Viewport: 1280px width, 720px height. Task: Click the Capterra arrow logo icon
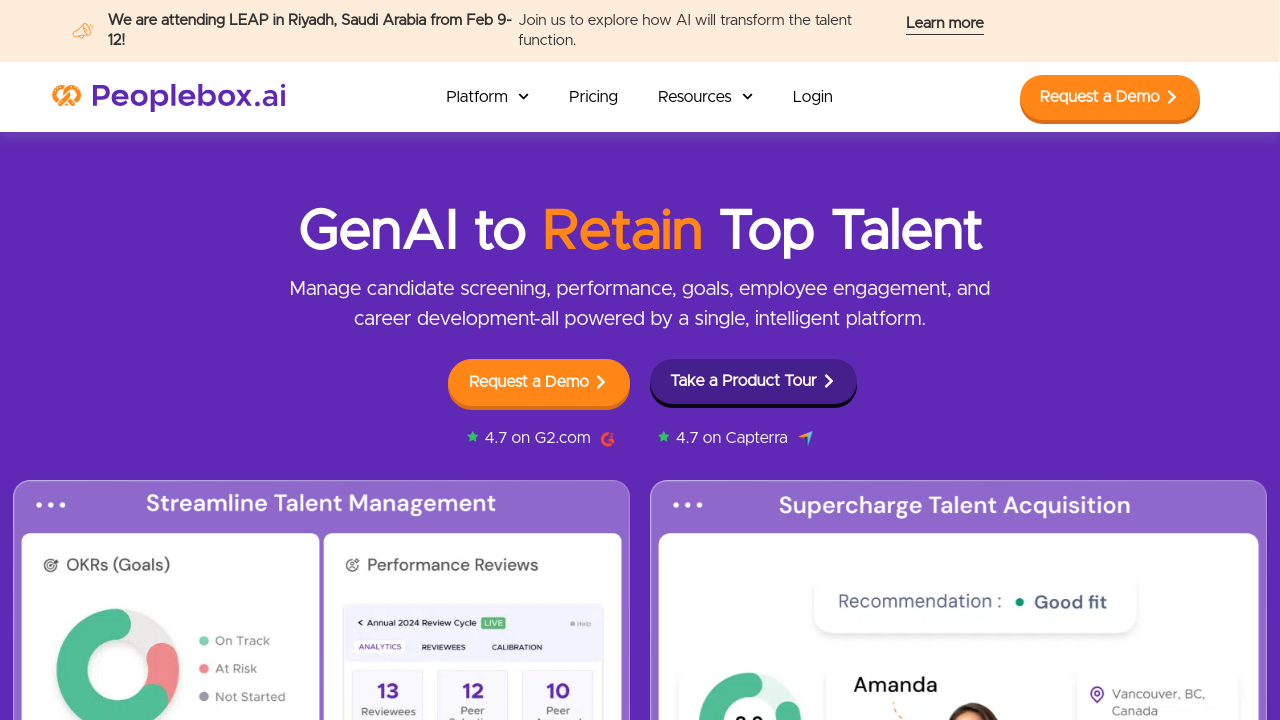[x=806, y=438]
